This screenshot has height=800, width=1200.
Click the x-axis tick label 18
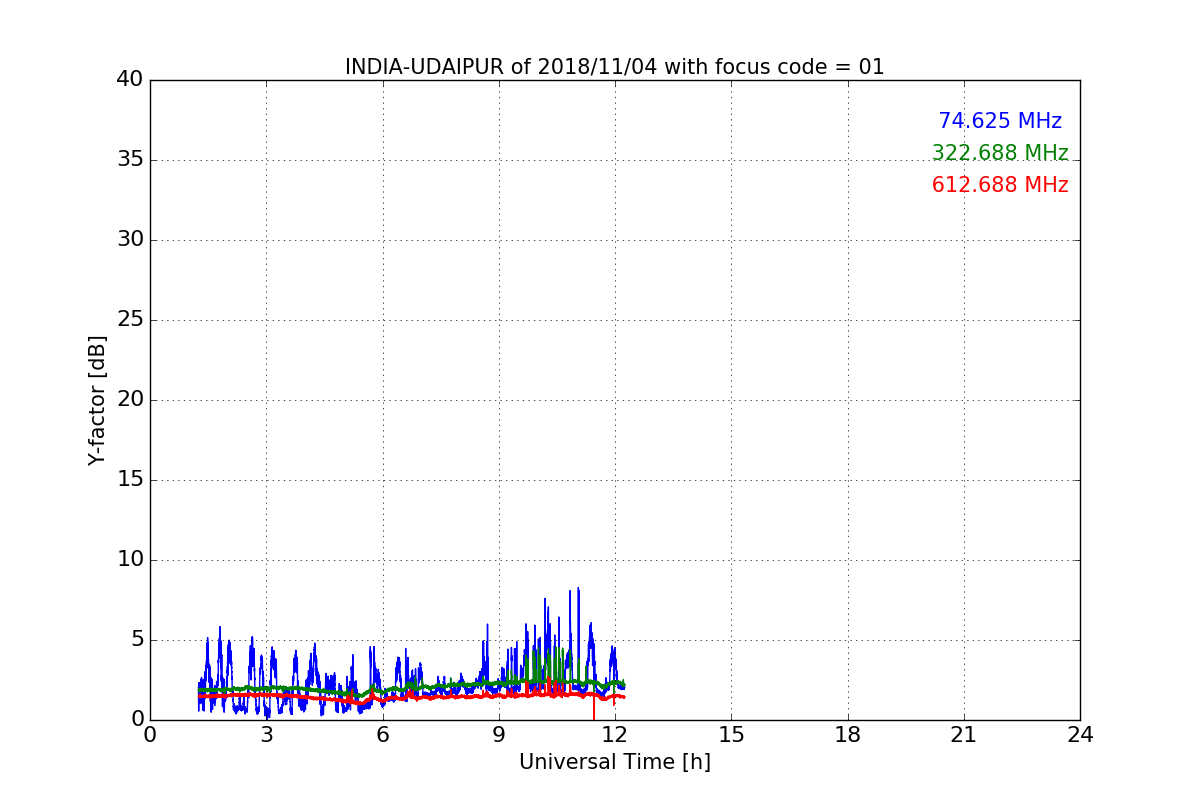coord(848,735)
